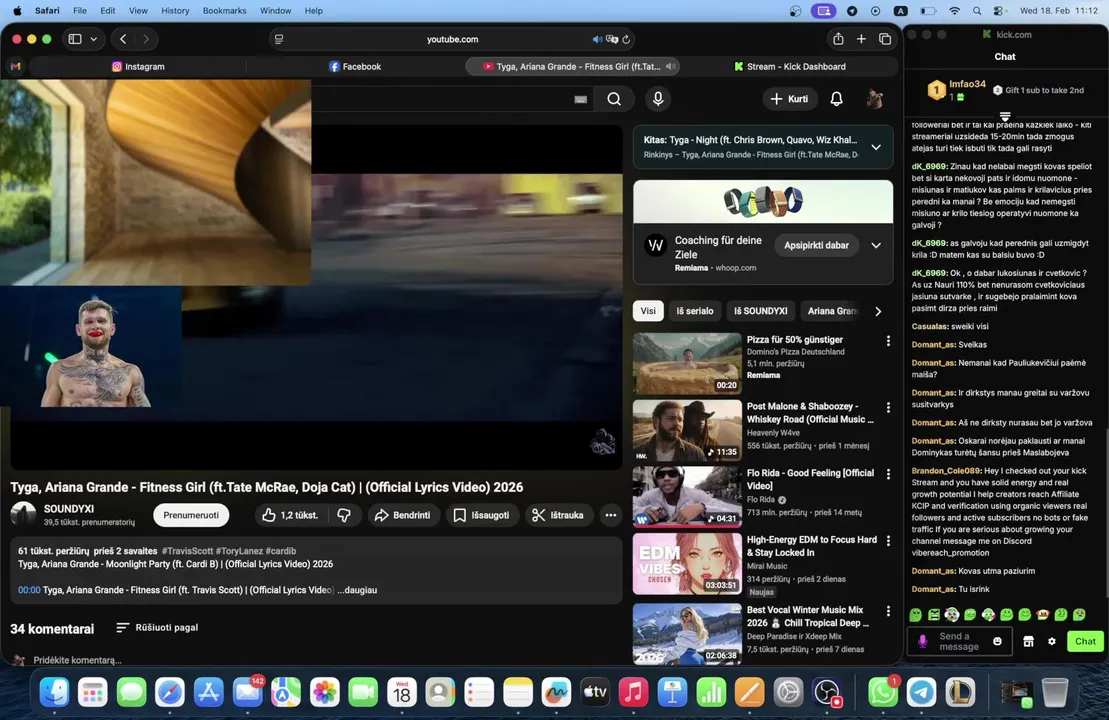Open the Kick chat shop icon
Image resolution: width=1109 pixels, height=720 pixels.
(1028, 641)
